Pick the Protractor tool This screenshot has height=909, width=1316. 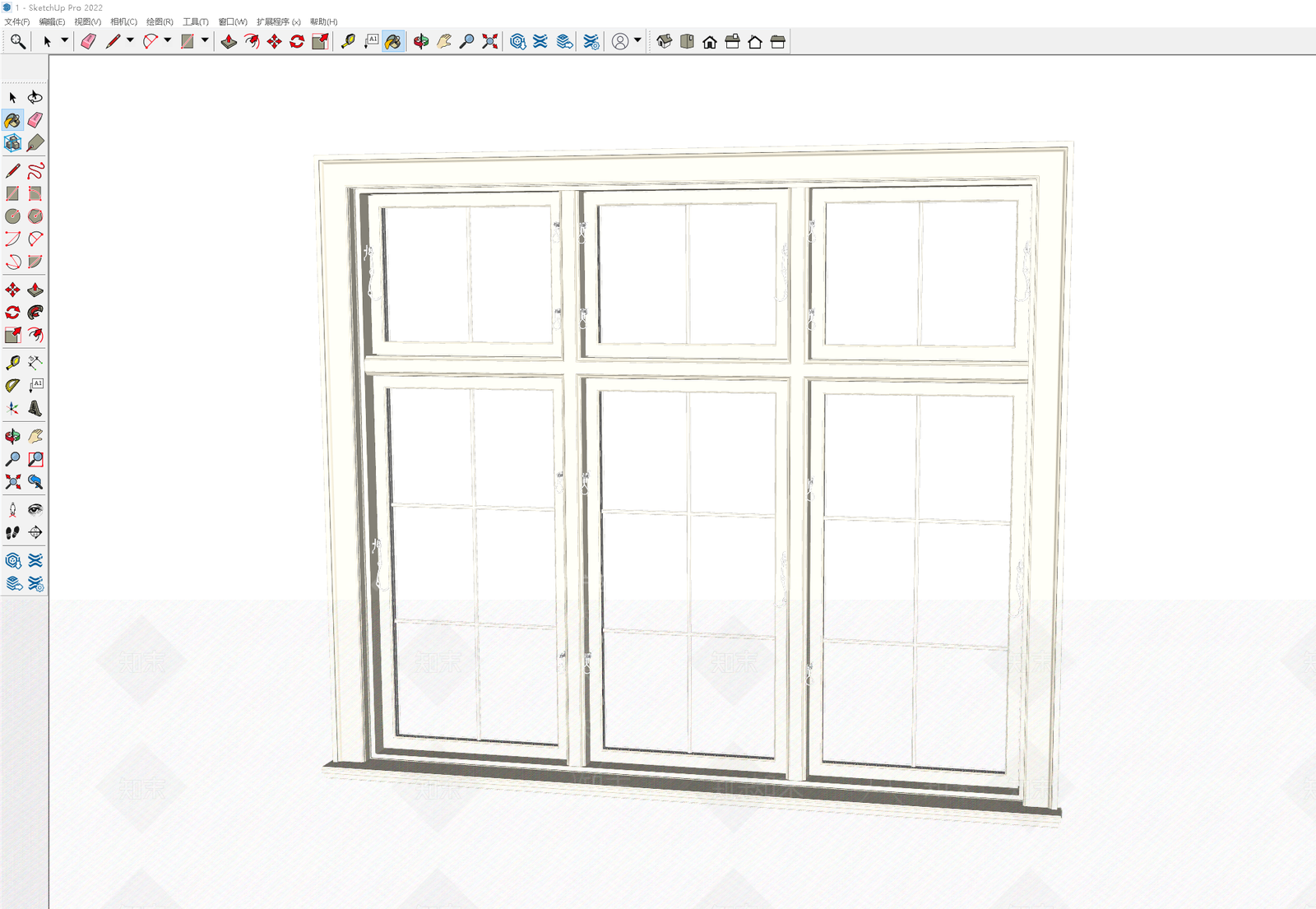tap(12, 385)
